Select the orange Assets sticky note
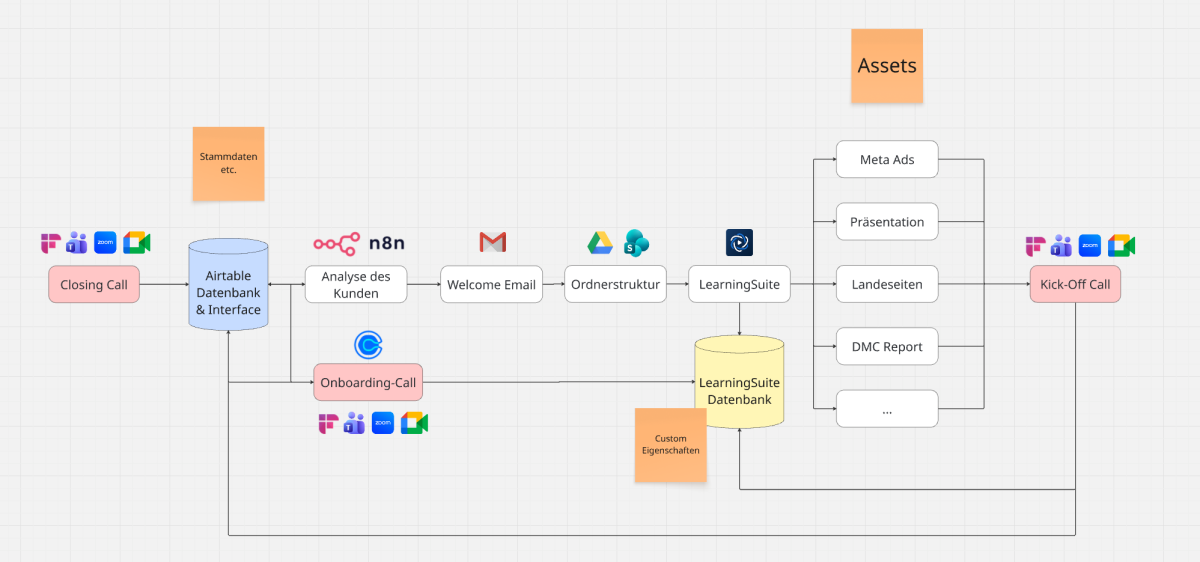Screen dimensions: 1200x562 click(x=887, y=66)
